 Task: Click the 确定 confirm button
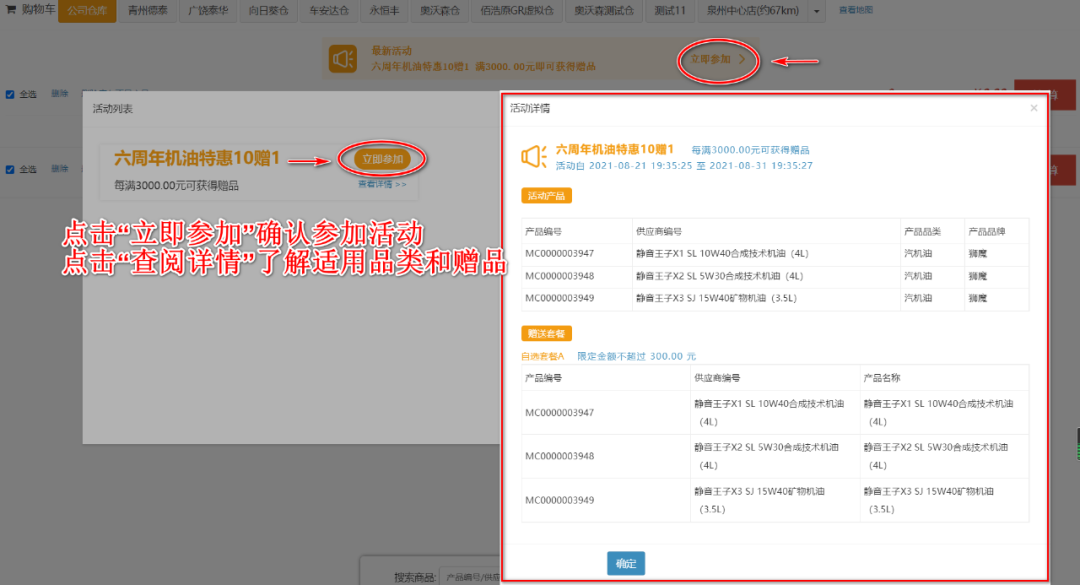pos(626,563)
